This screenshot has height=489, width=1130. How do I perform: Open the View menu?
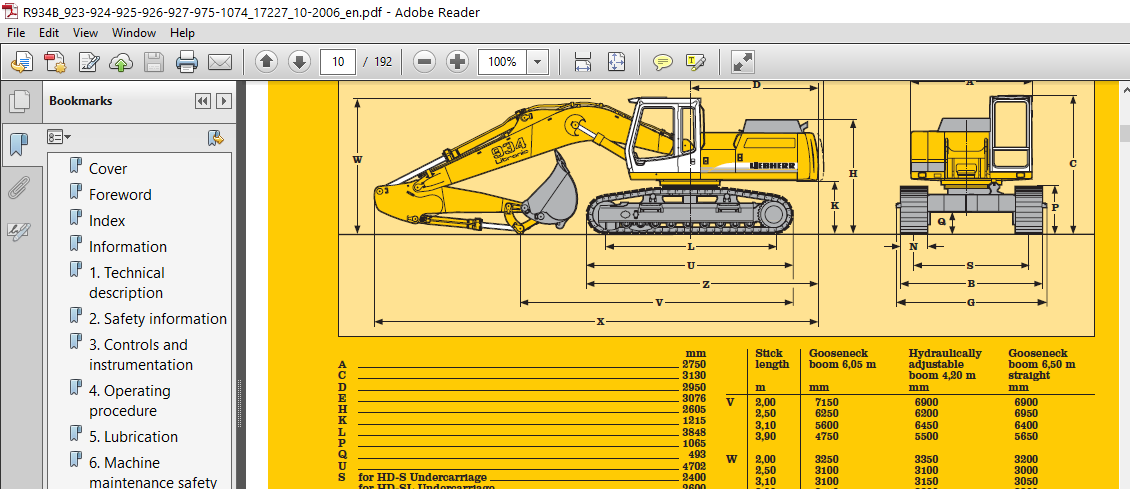point(85,32)
